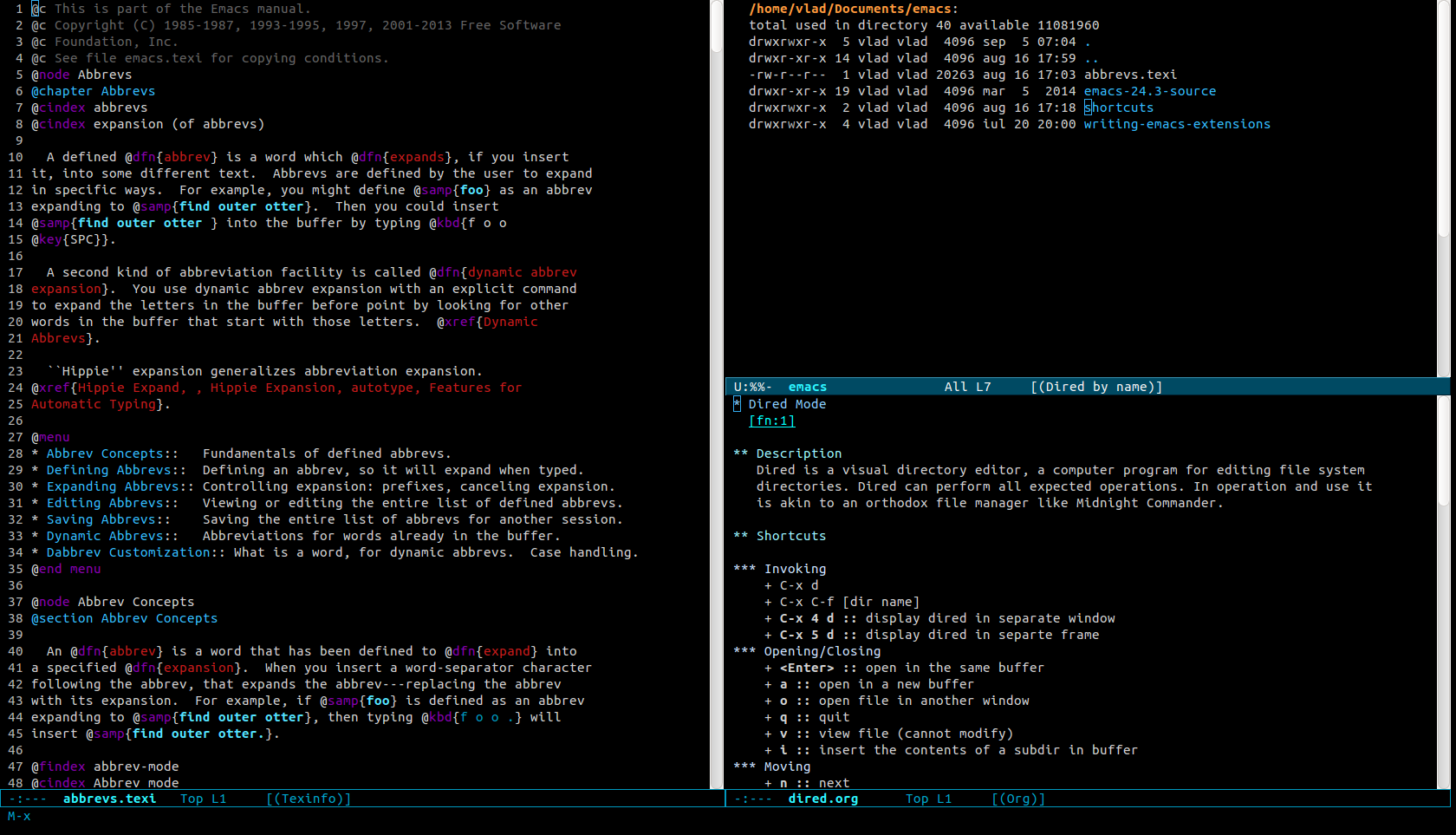Select the 'Dabbrev Customization::' menu entry
Screen dimensions: 1456x835
pyautogui.click(x=135, y=552)
